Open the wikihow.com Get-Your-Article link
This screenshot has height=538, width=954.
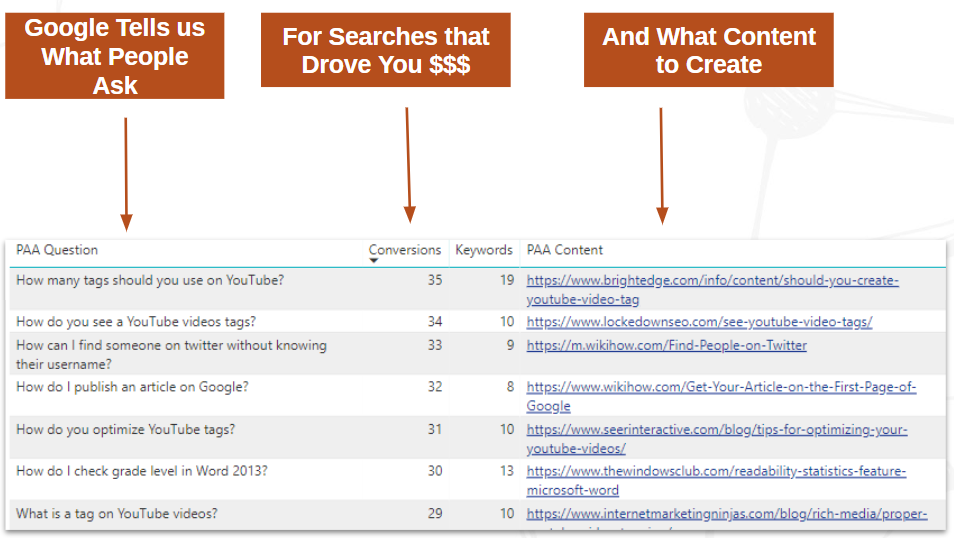[x=721, y=387]
